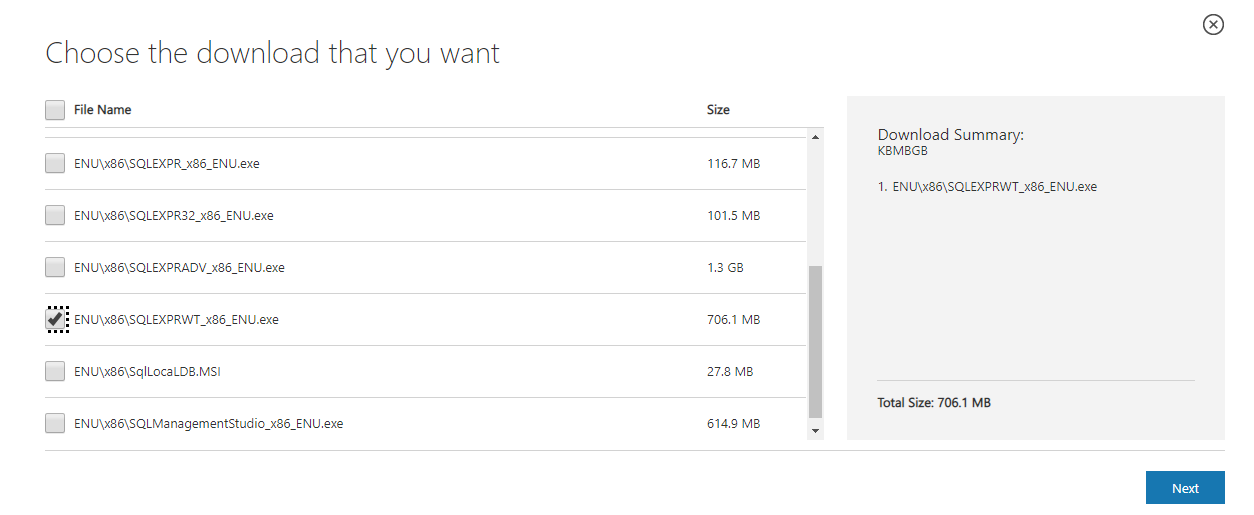Image resolution: width=1254 pixels, height=515 pixels.
Task: Click scrollbar up arrow in file list
Action: [815, 137]
